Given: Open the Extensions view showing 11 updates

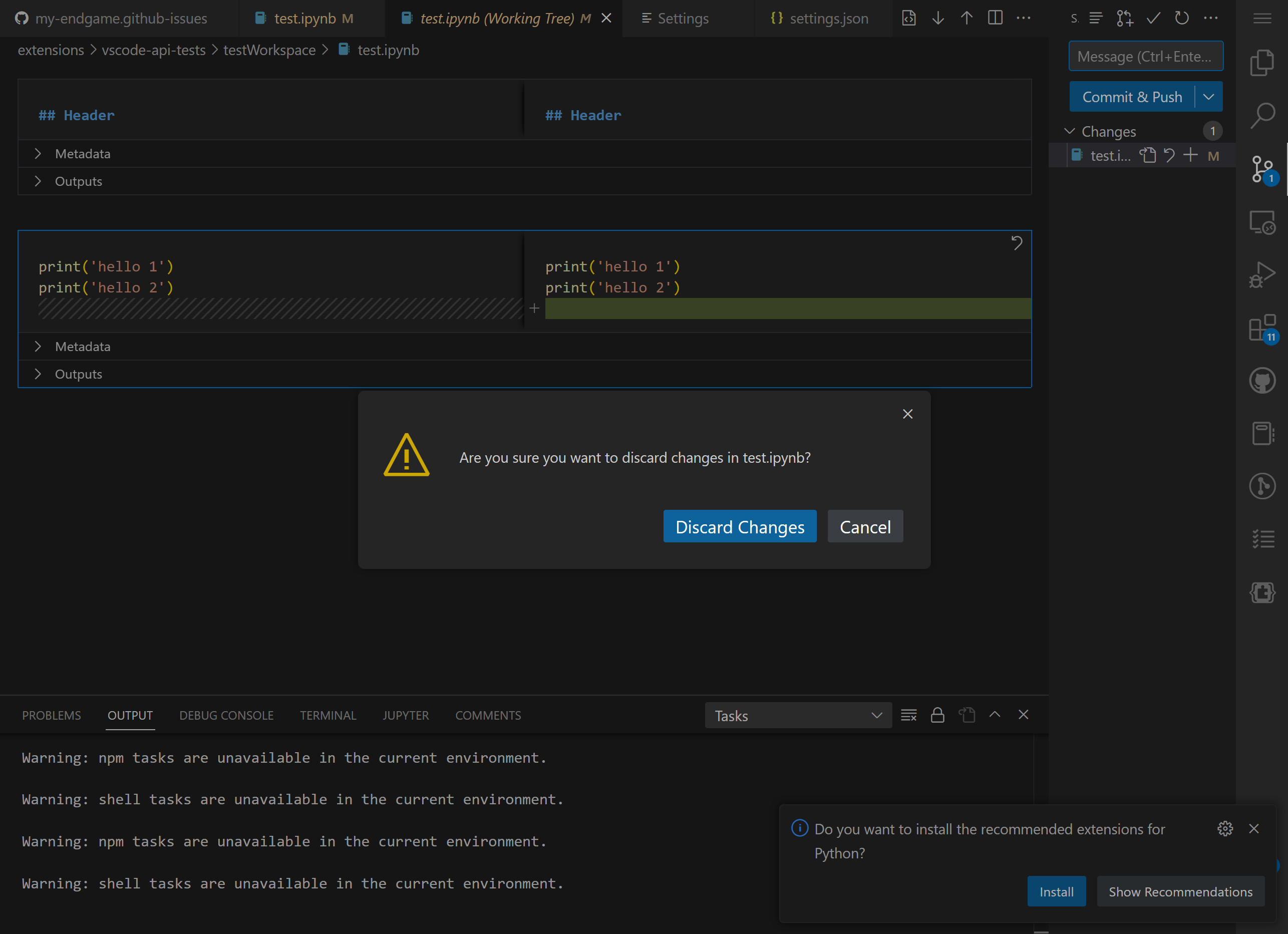Looking at the screenshot, I should tap(1262, 328).
